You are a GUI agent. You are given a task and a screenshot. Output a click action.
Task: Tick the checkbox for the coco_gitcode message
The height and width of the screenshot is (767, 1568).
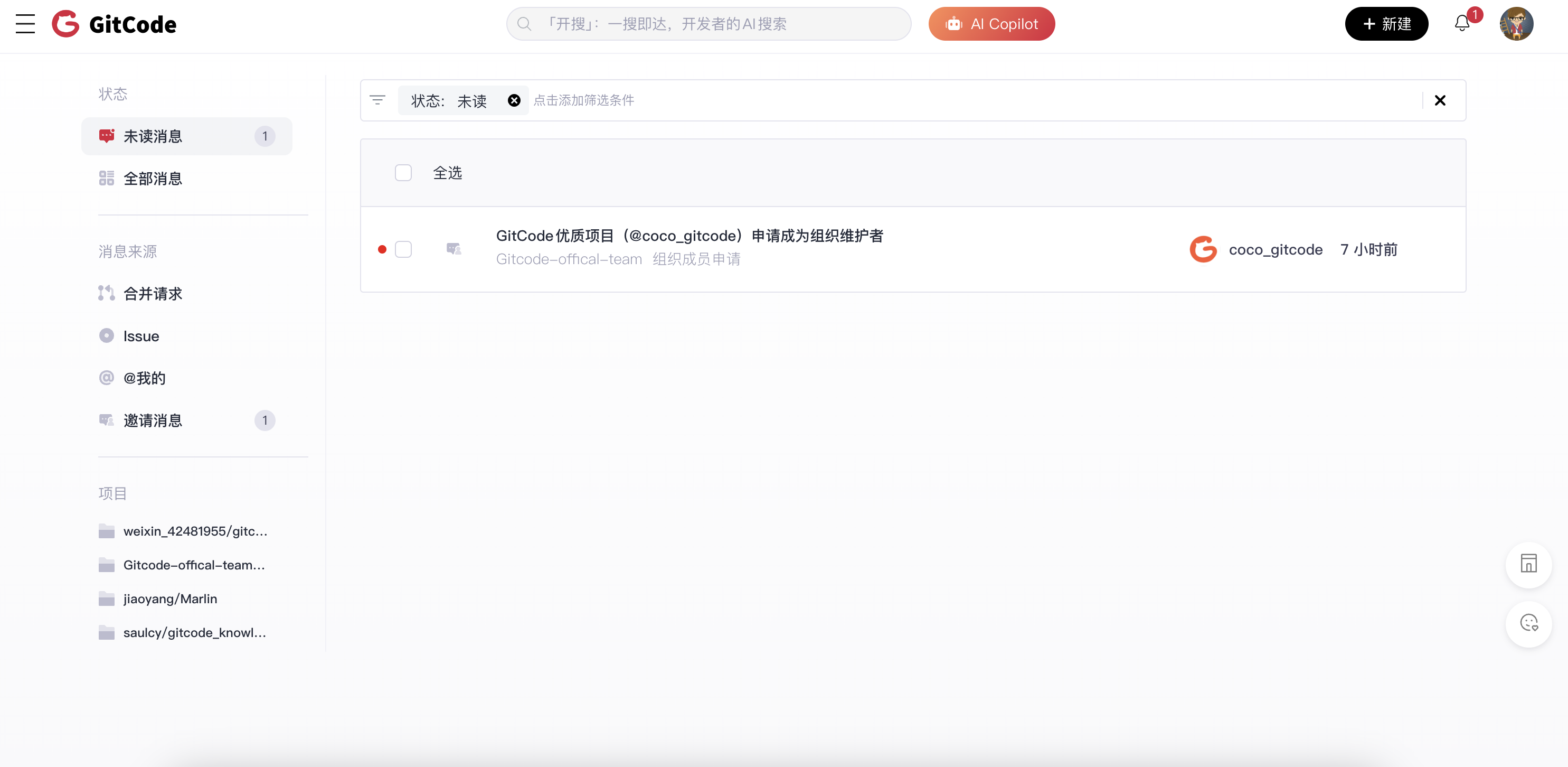click(x=403, y=249)
